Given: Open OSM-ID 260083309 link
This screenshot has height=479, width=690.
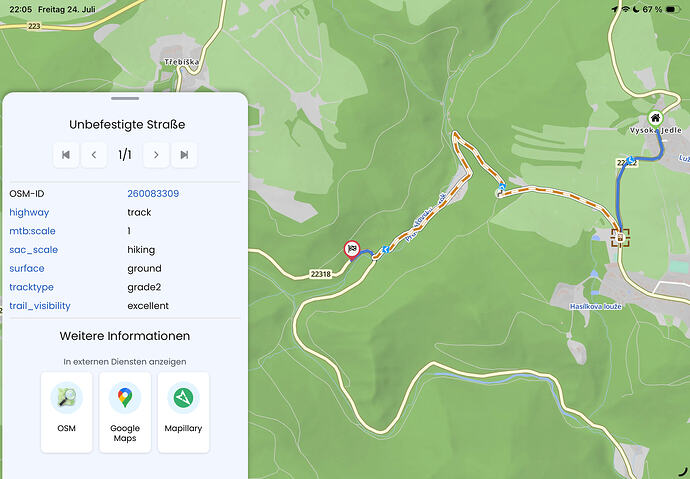Looking at the screenshot, I should (153, 194).
